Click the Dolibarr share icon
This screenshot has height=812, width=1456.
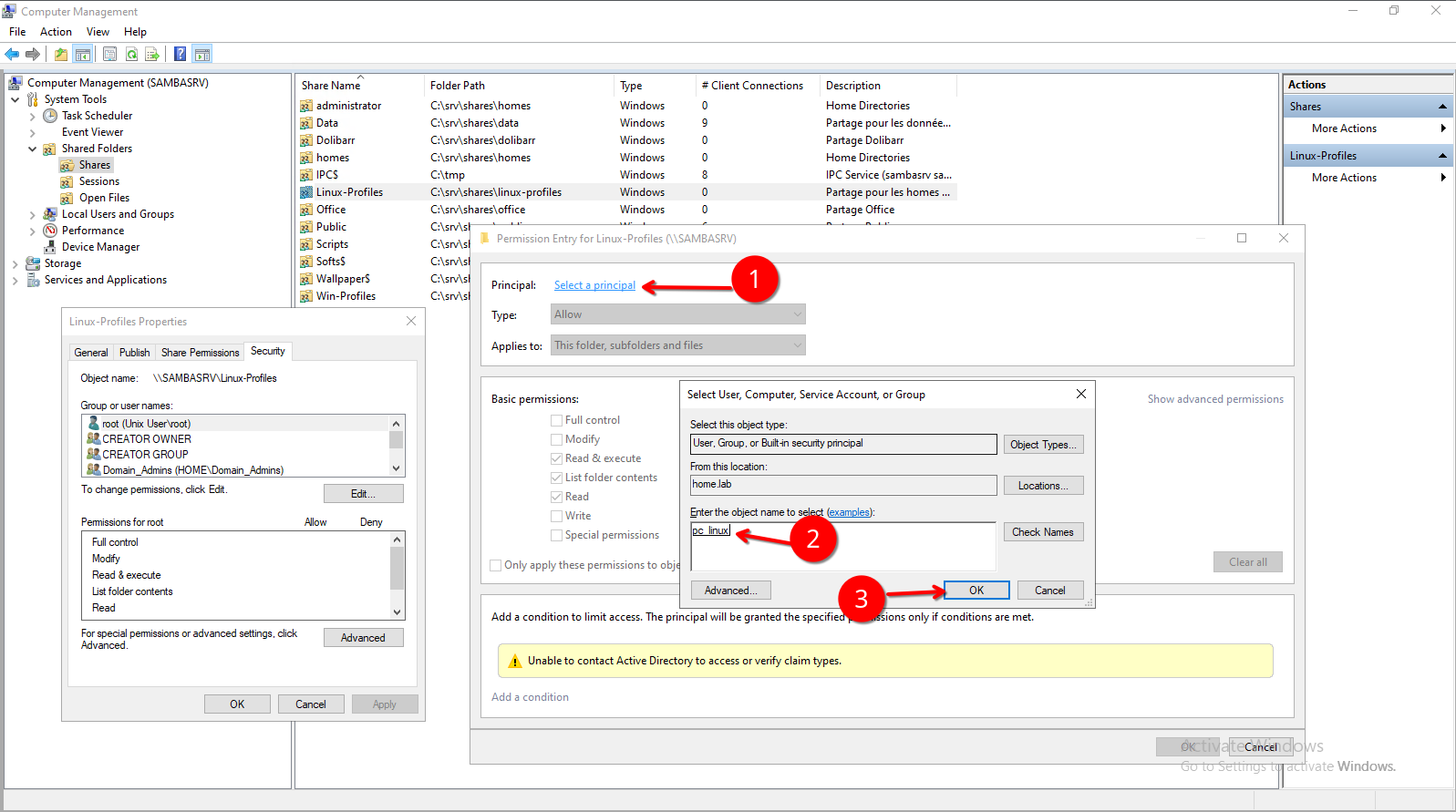coord(306,140)
